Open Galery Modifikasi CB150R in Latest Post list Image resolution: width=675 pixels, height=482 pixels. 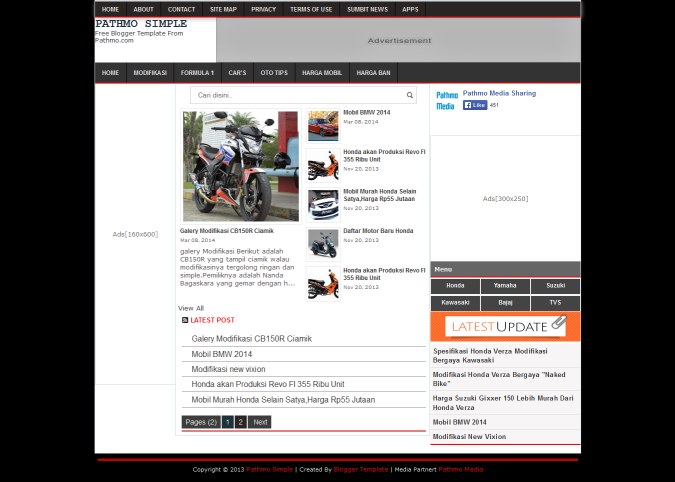pos(251,339)
